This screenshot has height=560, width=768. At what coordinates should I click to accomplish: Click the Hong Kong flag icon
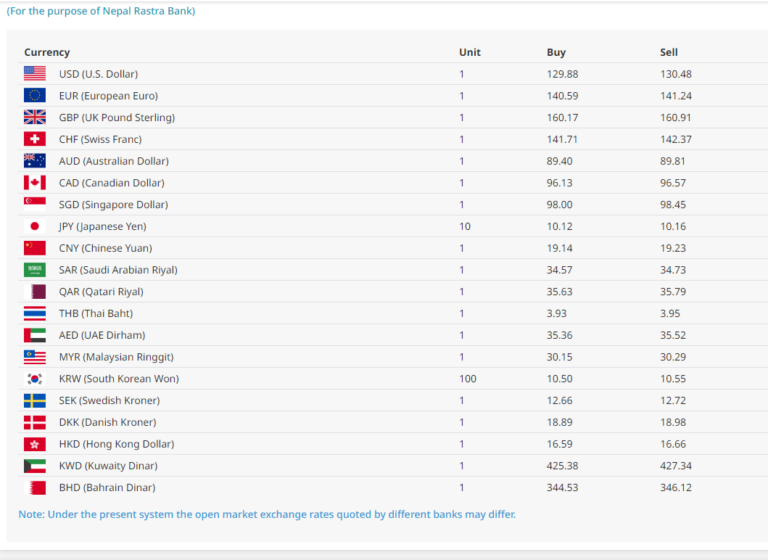pyautogui.click(x=35, y=444)
